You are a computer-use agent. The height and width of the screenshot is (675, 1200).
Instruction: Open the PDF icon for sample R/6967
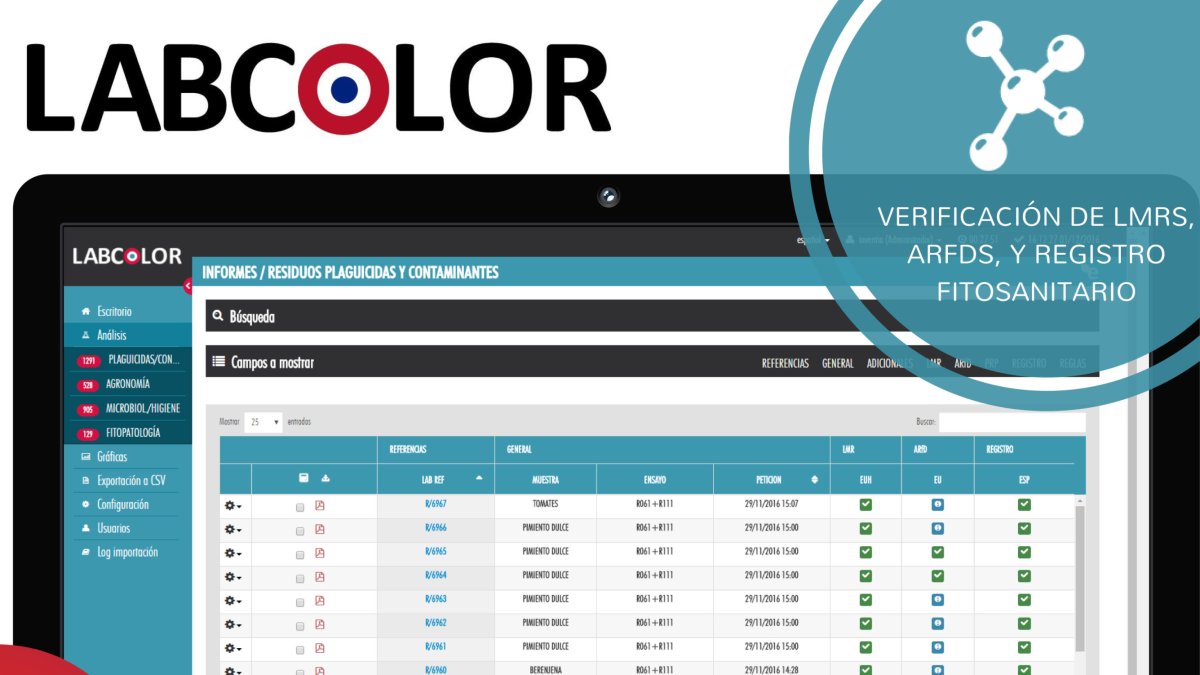point(320,505)
